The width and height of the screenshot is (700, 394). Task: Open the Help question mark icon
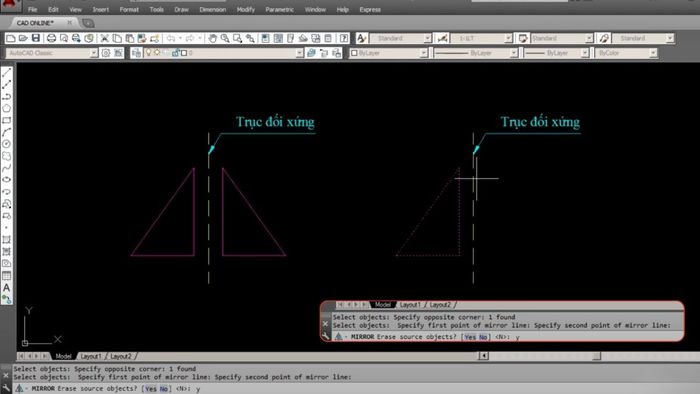tap(344, 38)
